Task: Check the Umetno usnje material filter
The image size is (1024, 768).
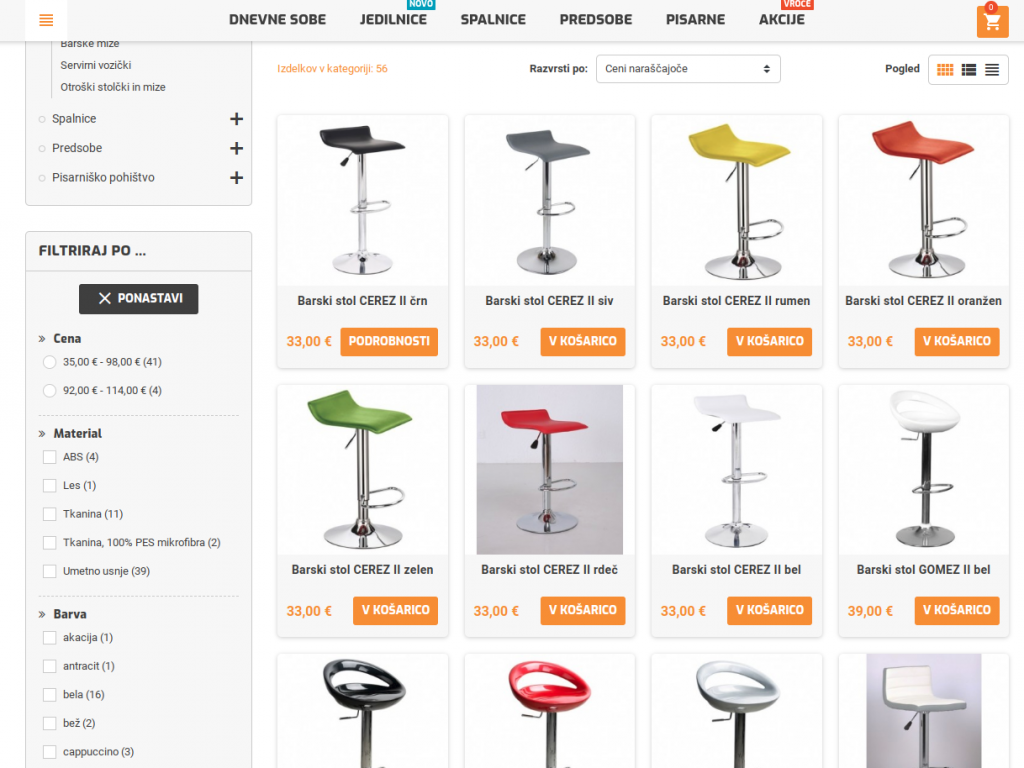Action: pos(49,571)
